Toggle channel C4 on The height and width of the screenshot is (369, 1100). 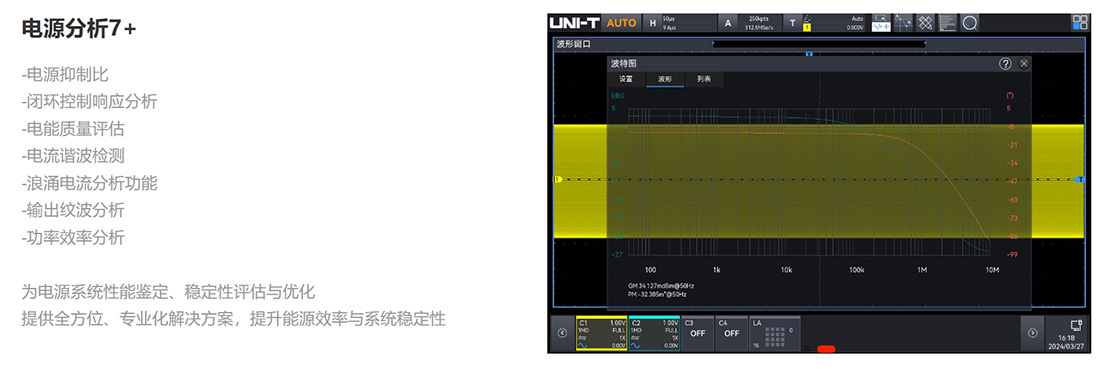coord(732,333)
